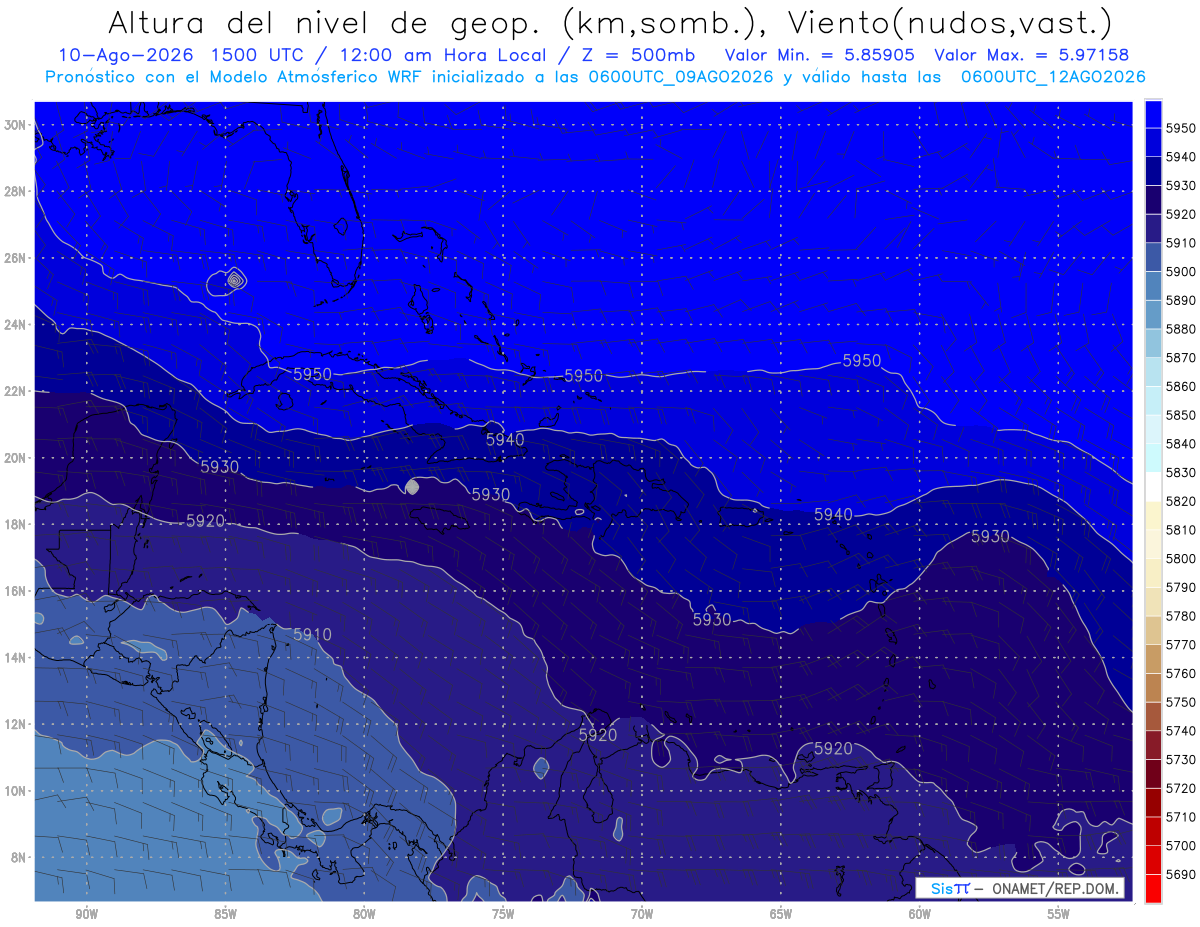
Task: Click the bright blue swatch above legend 5950
Action: [1153, 114]
